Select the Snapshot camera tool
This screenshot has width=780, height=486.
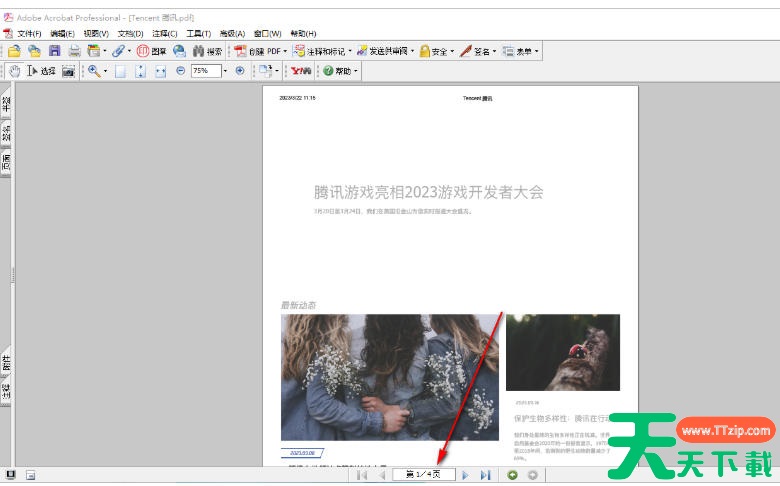(x=68, y=71)
